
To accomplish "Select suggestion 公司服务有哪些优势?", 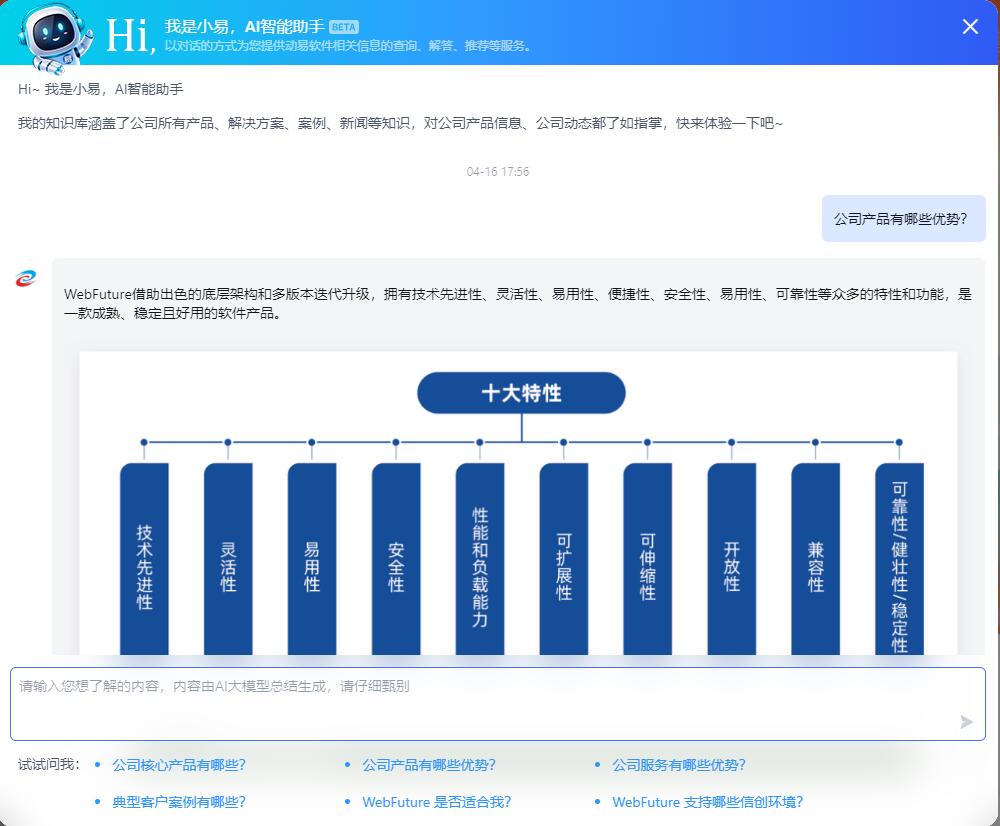I will (x=679, y=765).
